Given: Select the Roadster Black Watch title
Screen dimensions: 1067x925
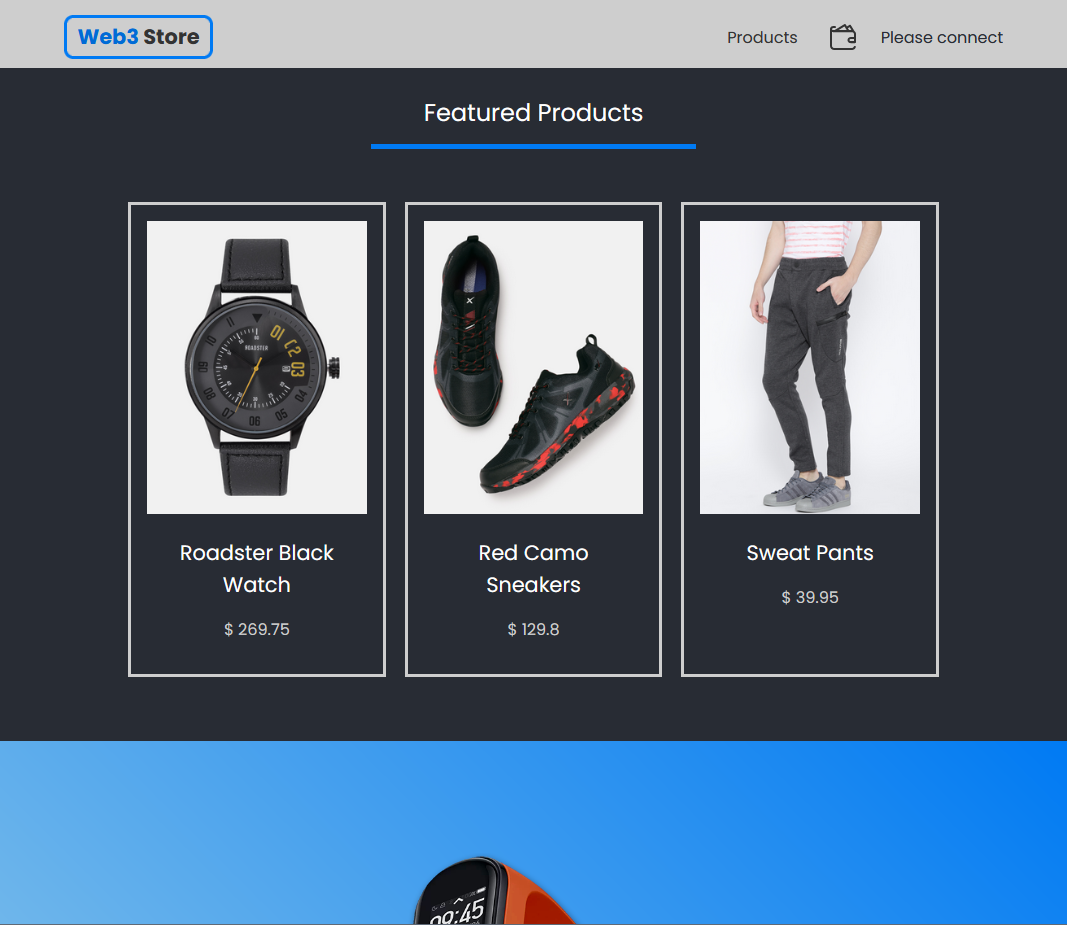Looking at the screenshot, I should tap(257, 569).
